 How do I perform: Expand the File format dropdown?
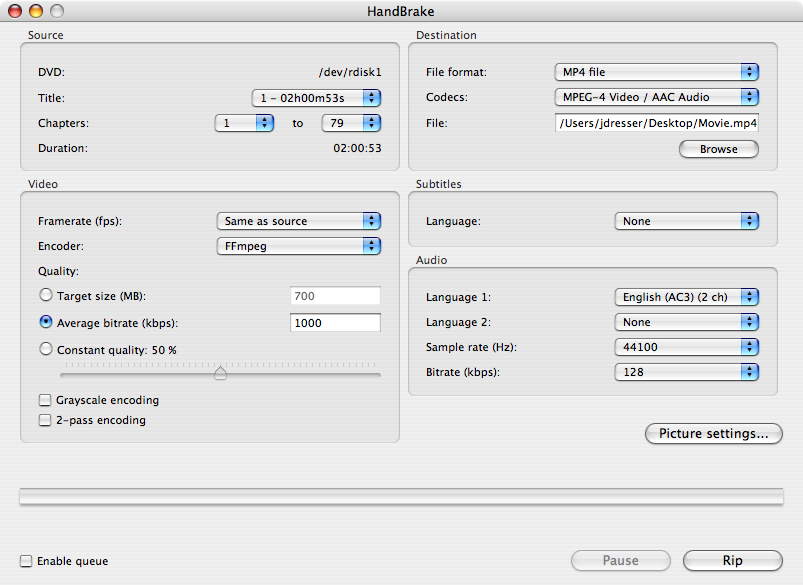pos(656,72)
